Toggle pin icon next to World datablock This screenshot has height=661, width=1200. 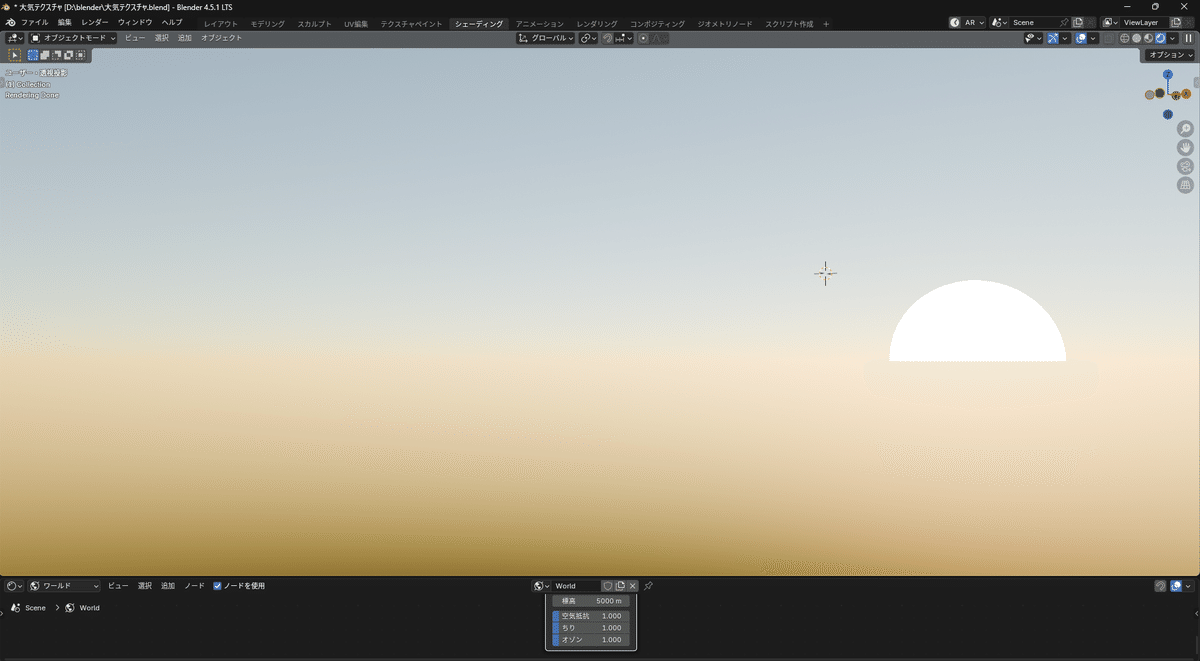click(648, 586)
